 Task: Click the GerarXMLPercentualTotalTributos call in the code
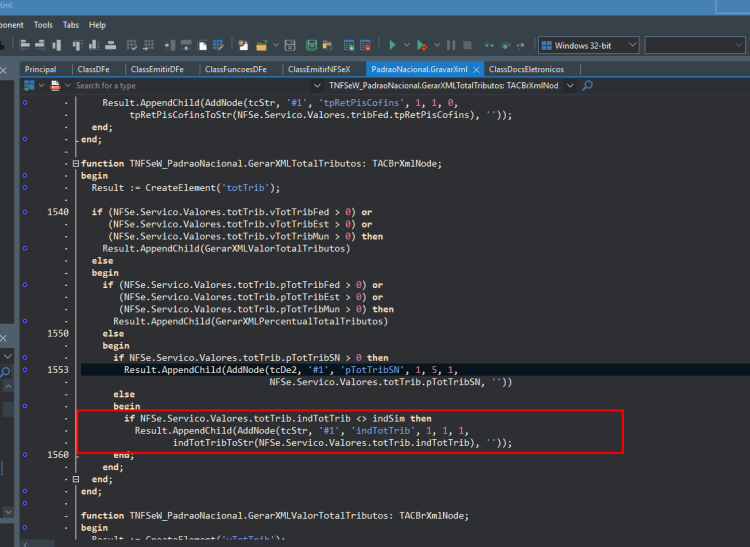pos(297,321)
